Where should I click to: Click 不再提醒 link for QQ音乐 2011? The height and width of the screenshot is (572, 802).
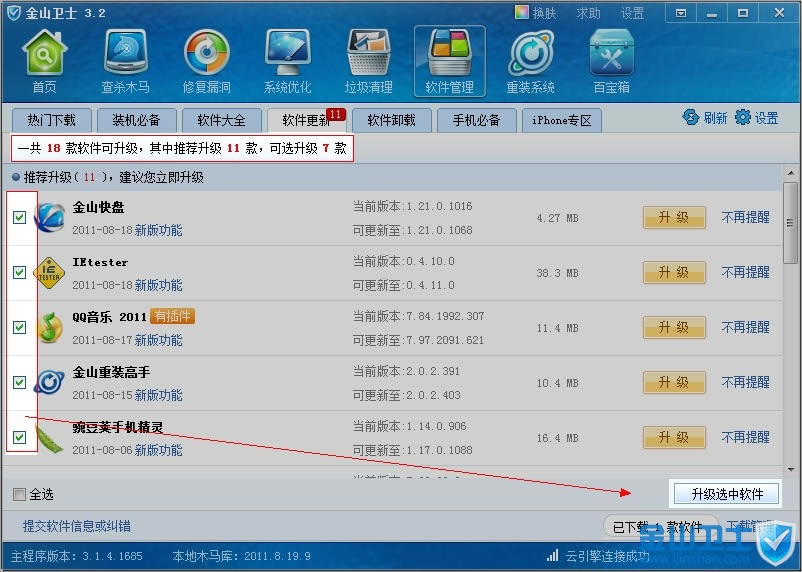point(745,327)
